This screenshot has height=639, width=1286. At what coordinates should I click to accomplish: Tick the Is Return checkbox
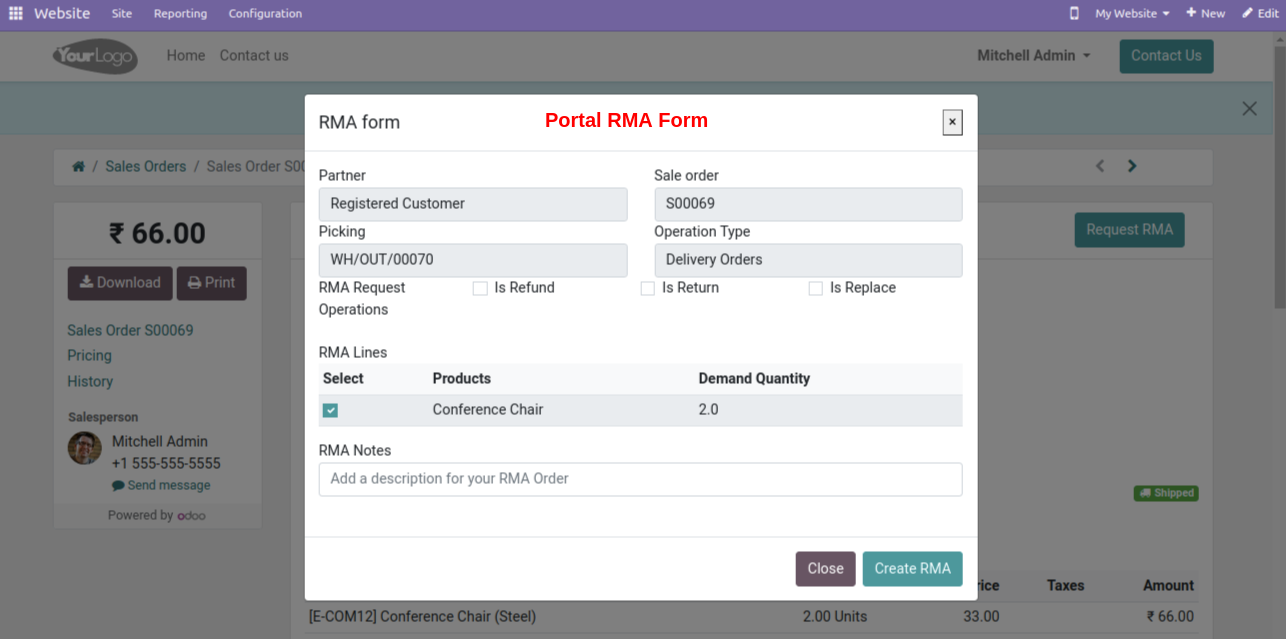coord(648,288)
